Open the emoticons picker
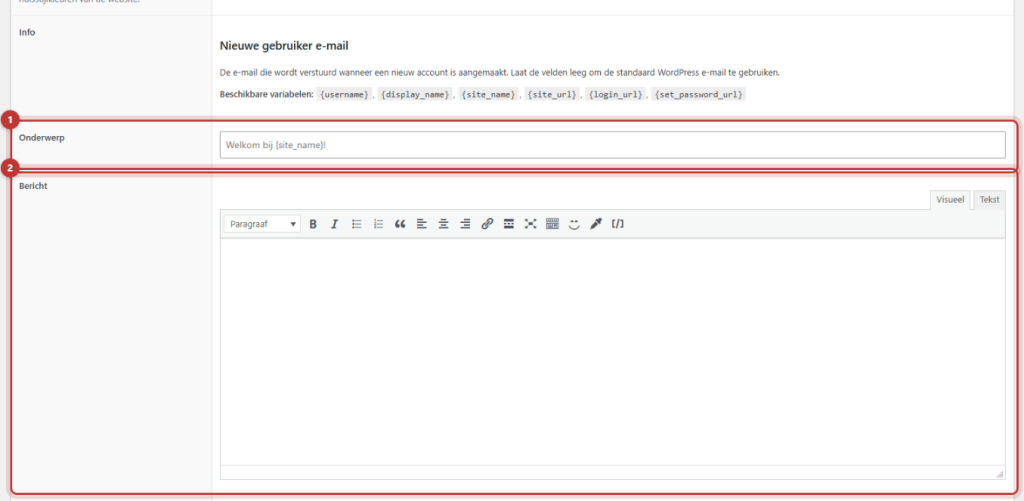1024x501 pixels. point(574,224)
